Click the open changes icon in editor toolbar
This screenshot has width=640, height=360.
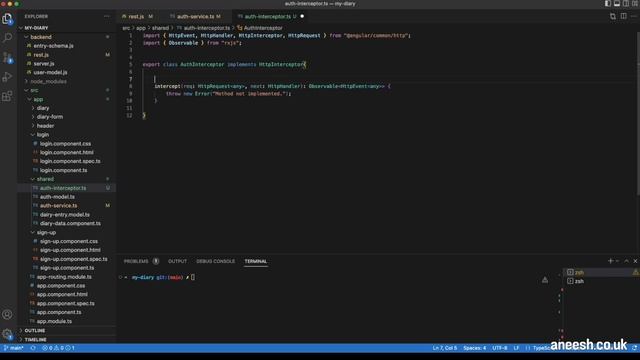(613, 16)
